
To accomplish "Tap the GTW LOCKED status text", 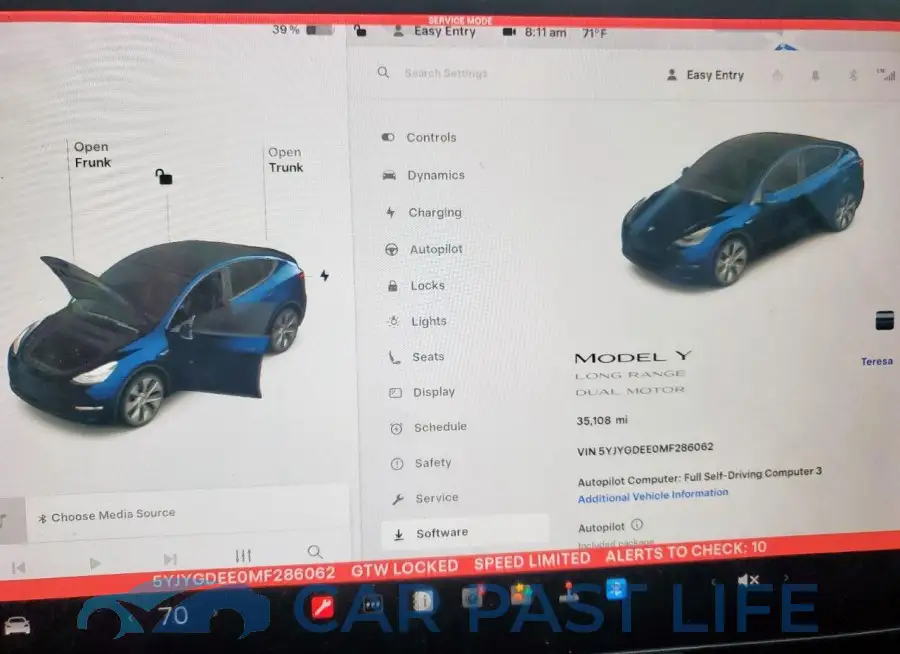I will (405, 568).
